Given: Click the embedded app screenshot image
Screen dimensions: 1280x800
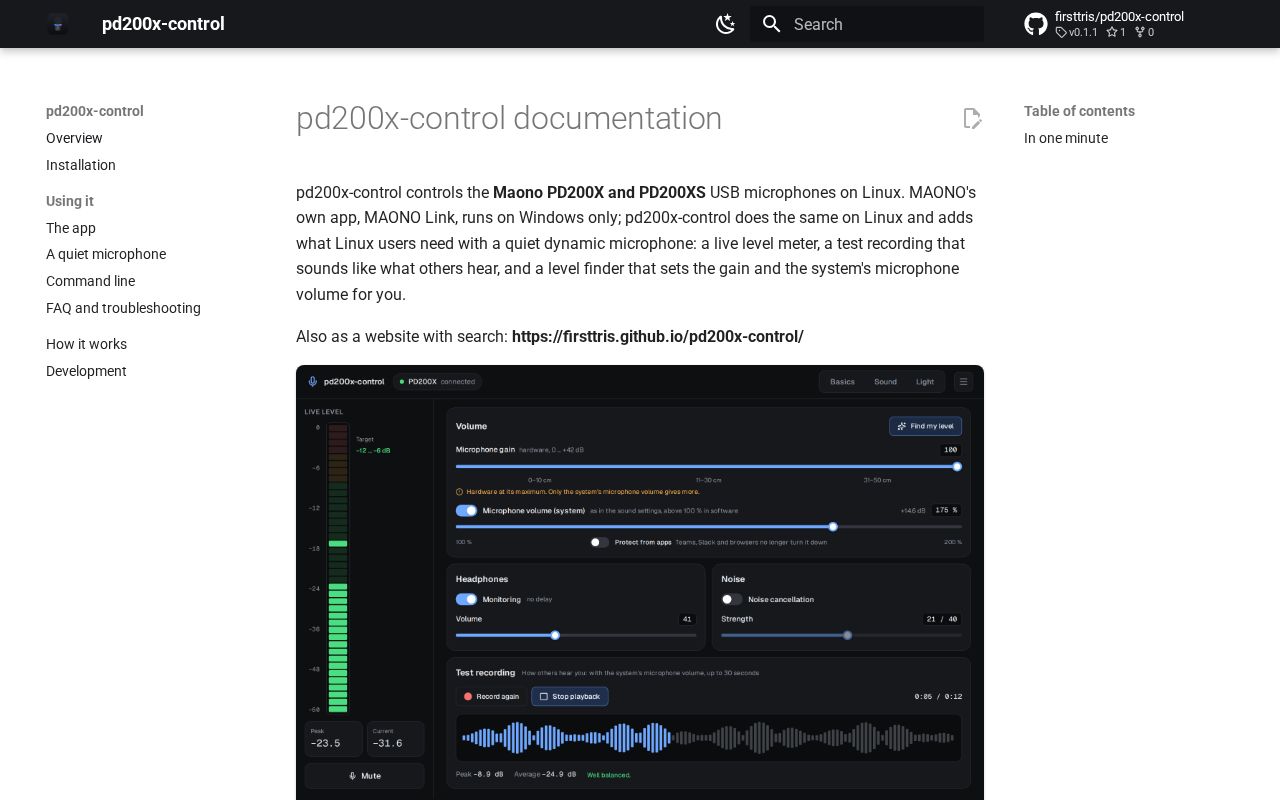Looking at the screenshot, I should click(x=640, y=582).
